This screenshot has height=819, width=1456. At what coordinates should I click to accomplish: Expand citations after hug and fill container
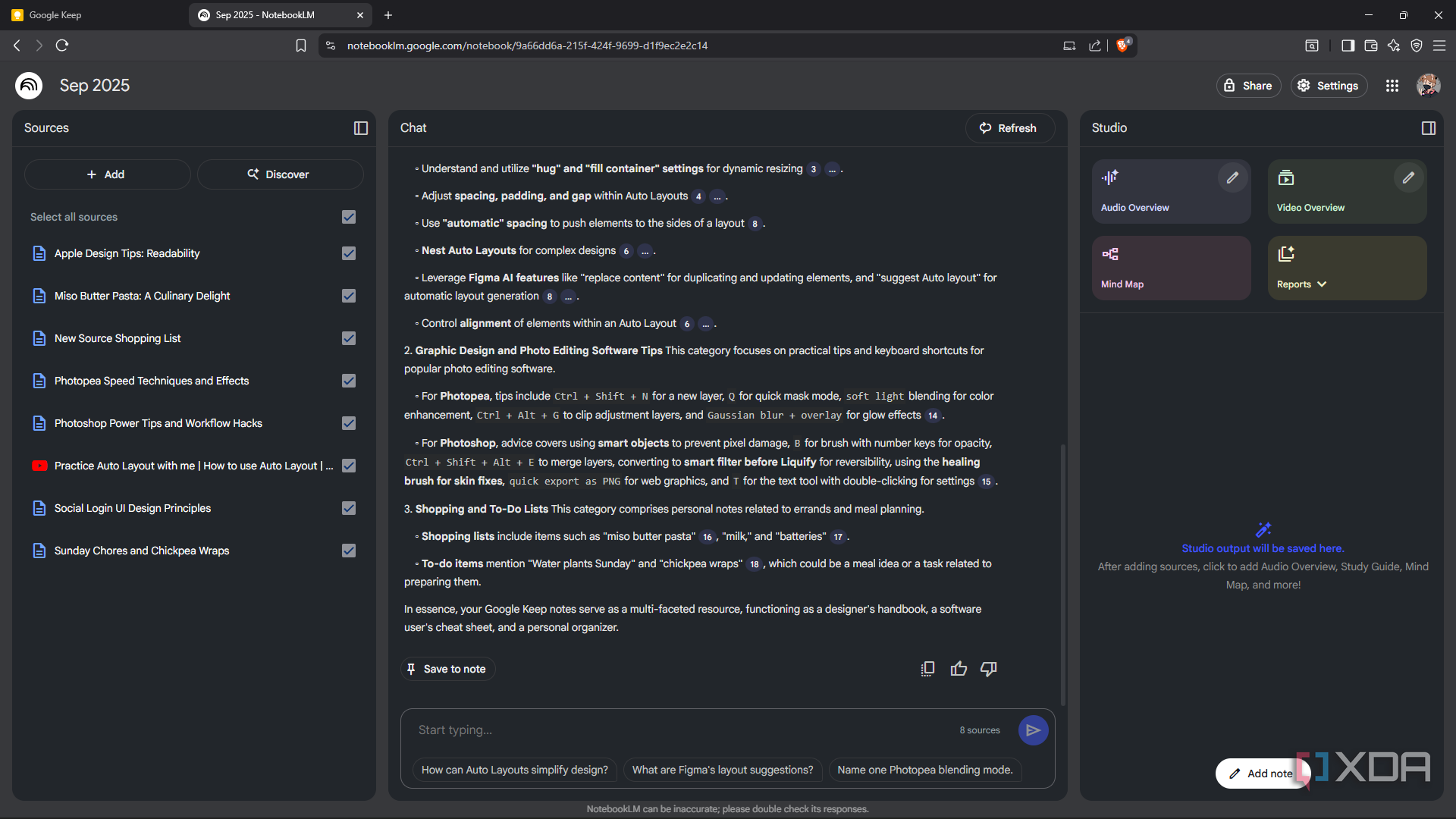point(832,169)
